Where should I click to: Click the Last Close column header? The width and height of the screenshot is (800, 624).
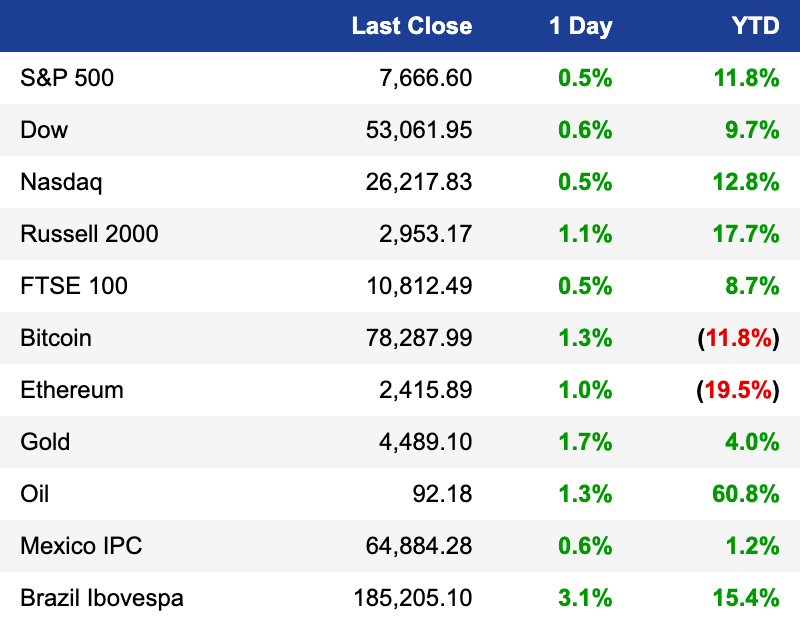pyautogui.click(x=412, y=26)
